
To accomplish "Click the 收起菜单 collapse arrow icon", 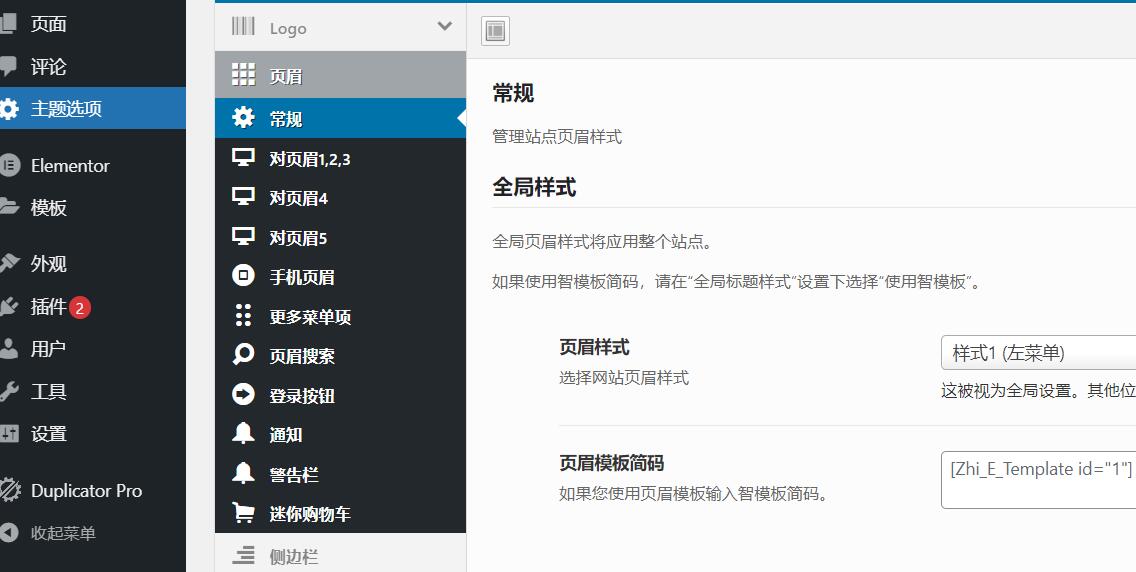I will click(9, 533).
